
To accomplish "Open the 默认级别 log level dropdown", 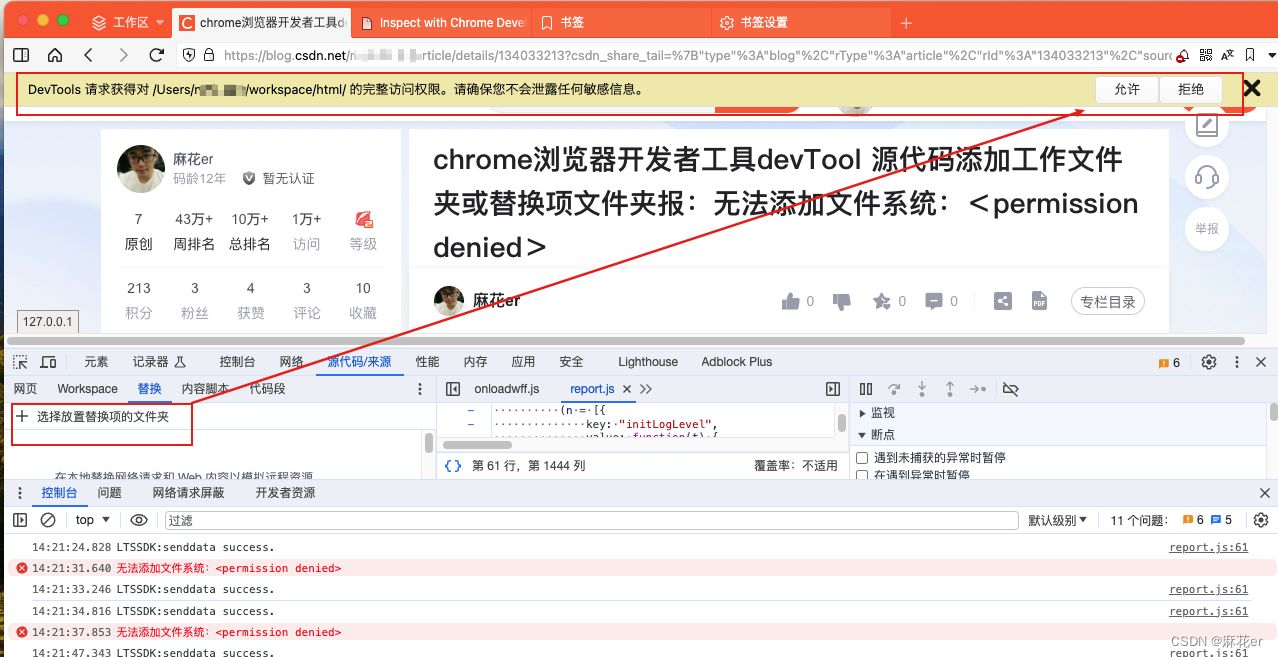I will 1058,520.
